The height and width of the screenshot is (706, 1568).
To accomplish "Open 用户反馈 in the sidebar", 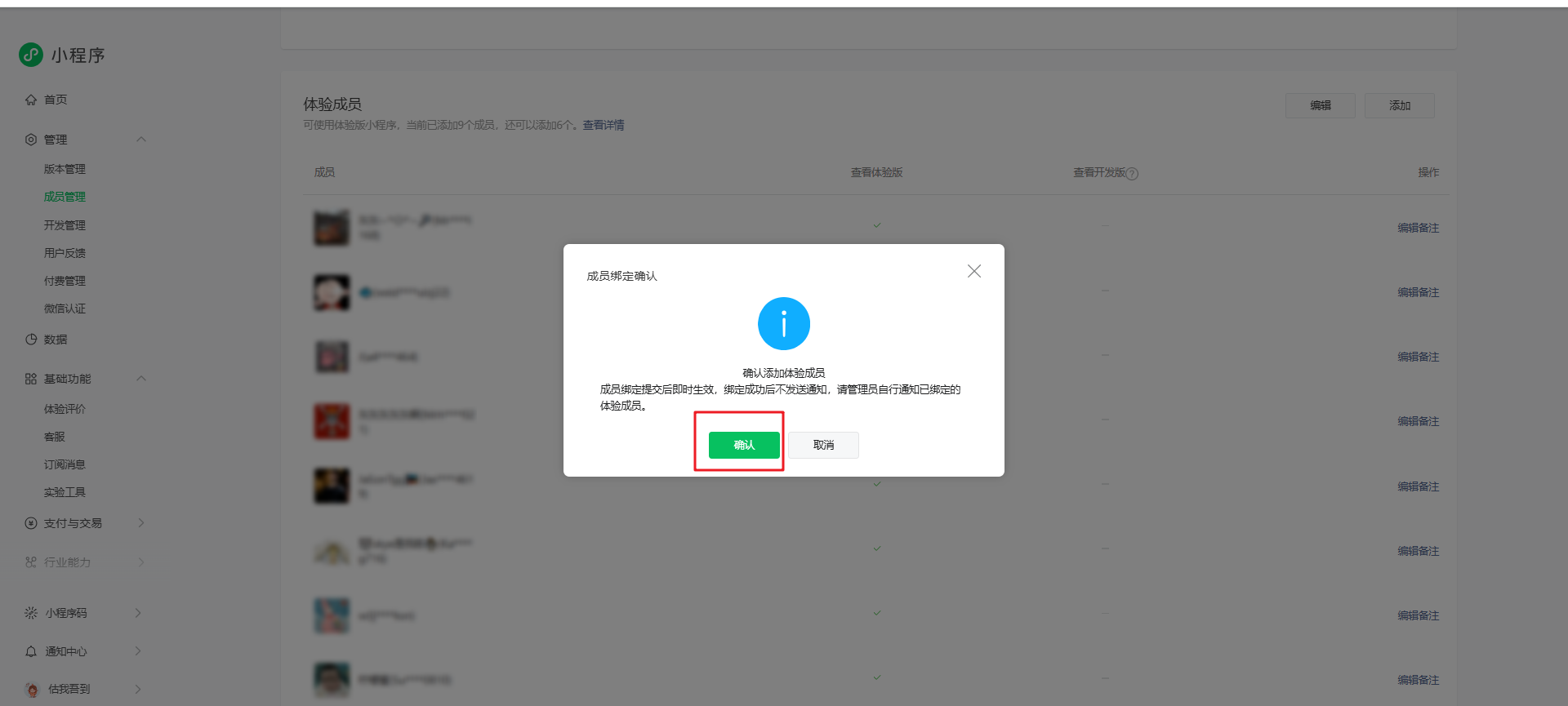I will pos(65,253).
